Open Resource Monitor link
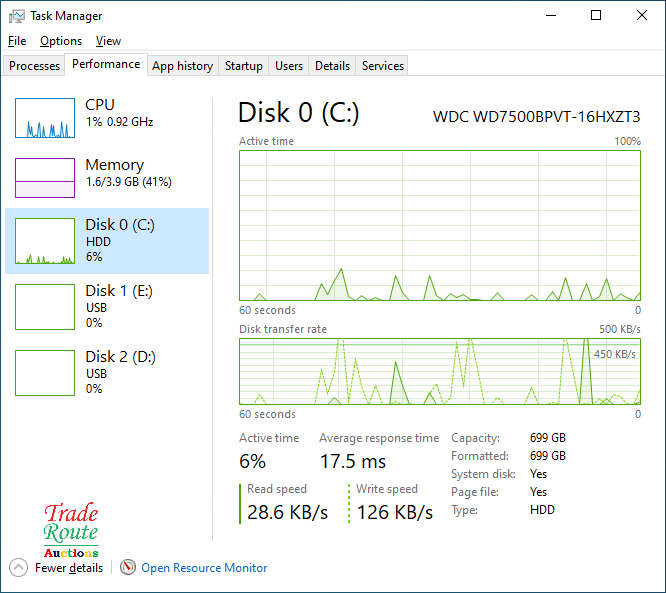Screen dimensions: 666x593 pos(204,568)
